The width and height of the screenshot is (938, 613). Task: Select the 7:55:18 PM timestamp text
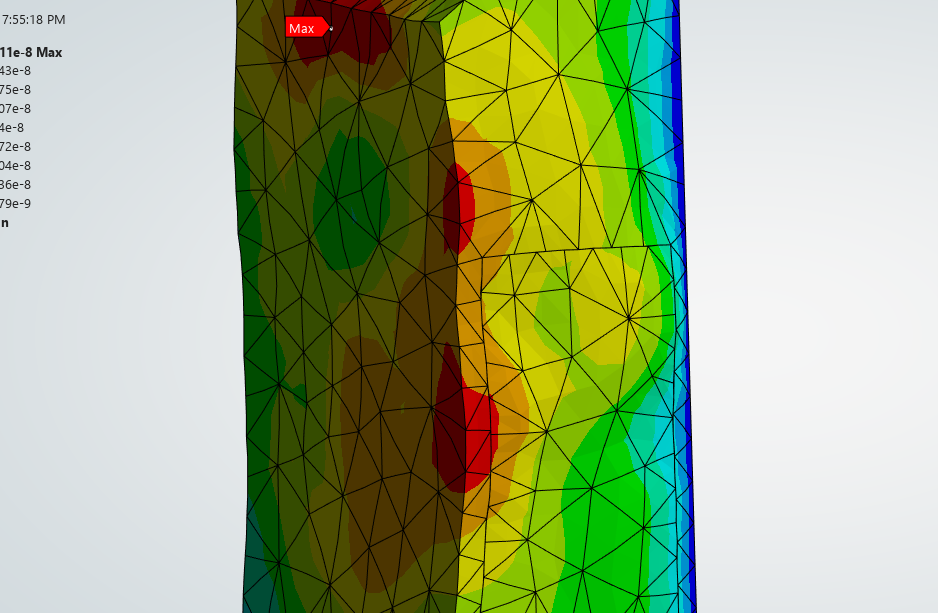(x=34, y=20)
